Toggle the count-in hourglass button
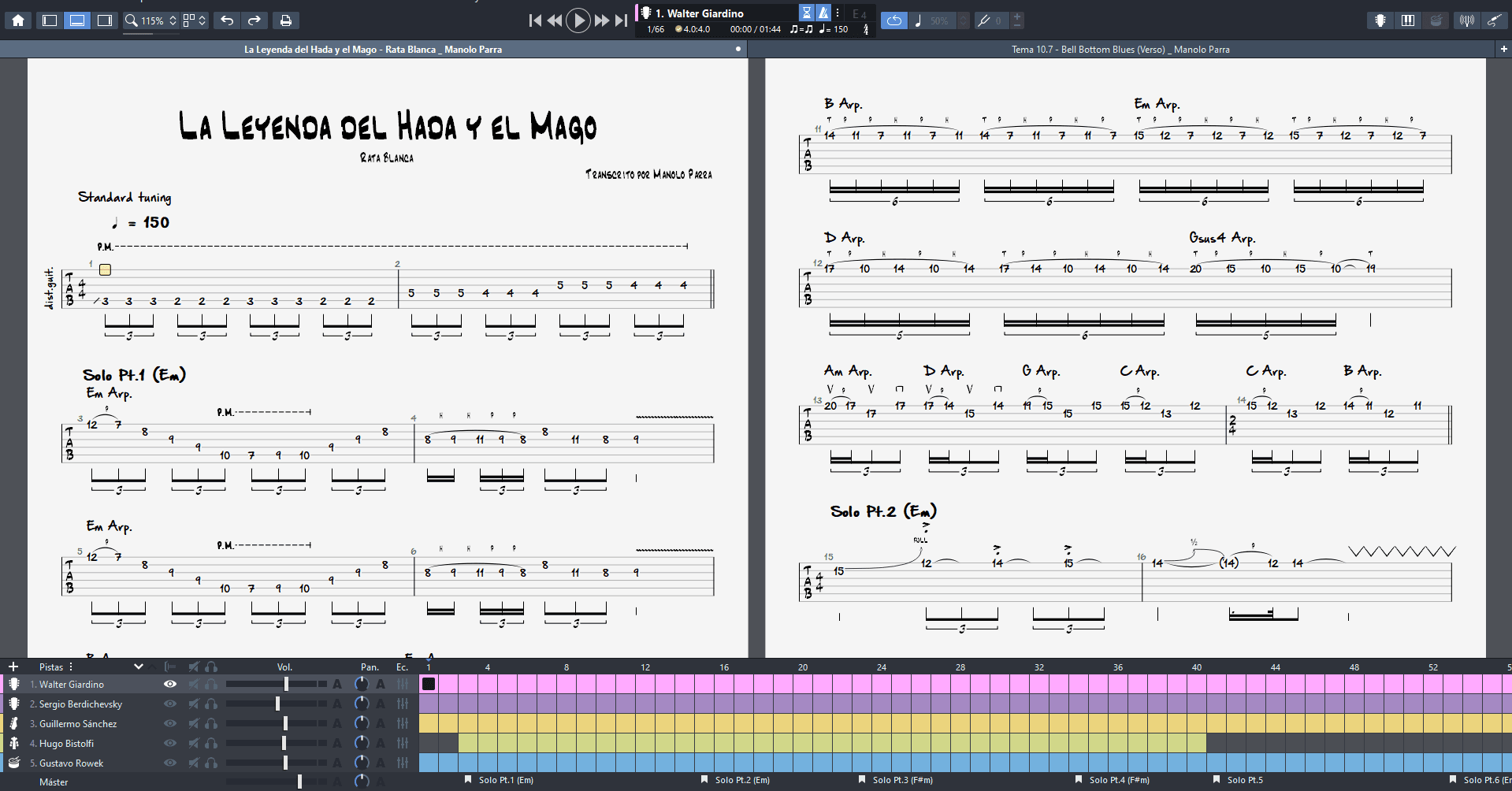This screenshot has height=791, width=1512. click(x=806, y=13)
